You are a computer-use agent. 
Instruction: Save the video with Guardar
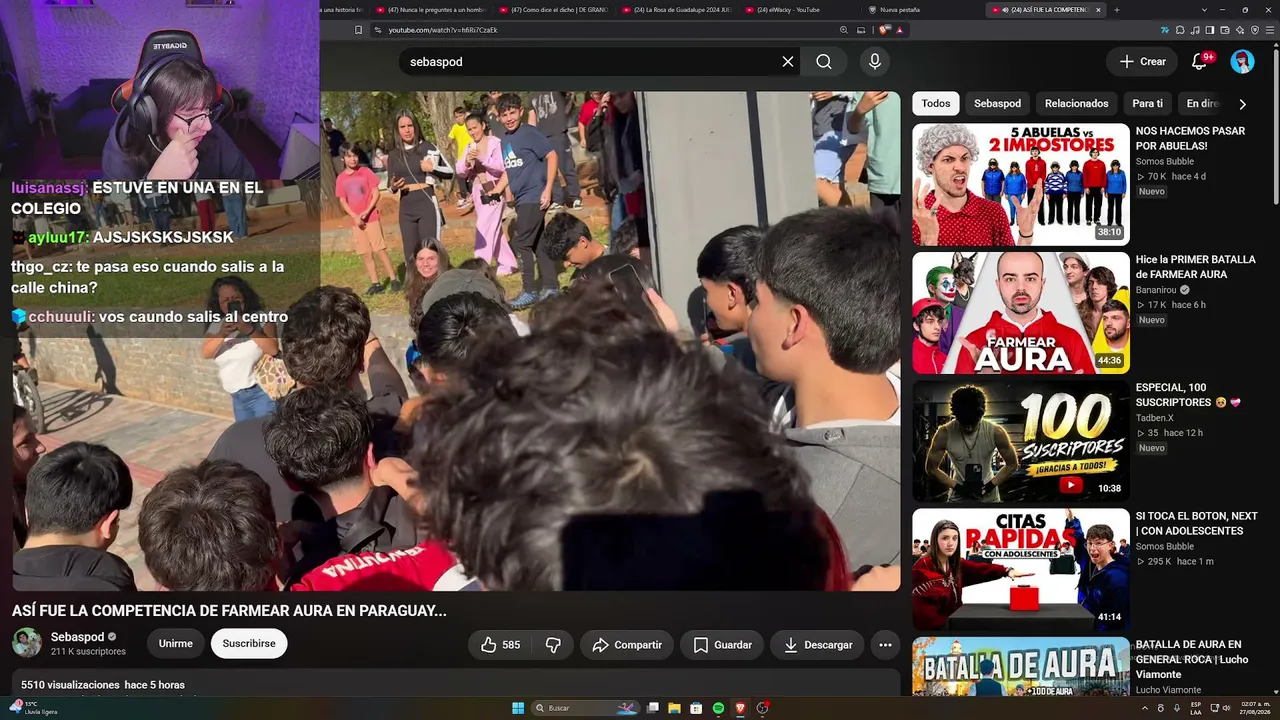[722, 645]
